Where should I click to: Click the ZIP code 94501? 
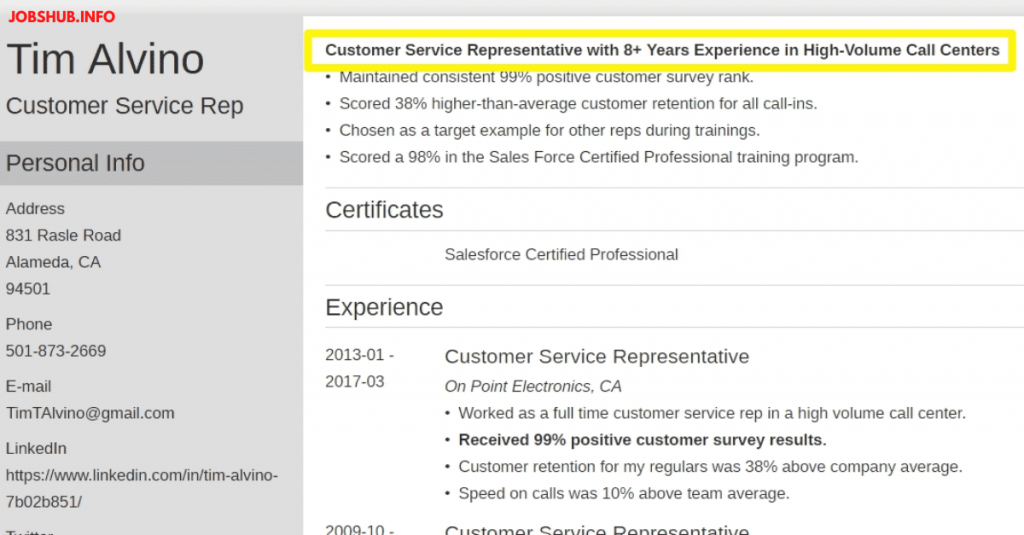[x=28, y=289]
